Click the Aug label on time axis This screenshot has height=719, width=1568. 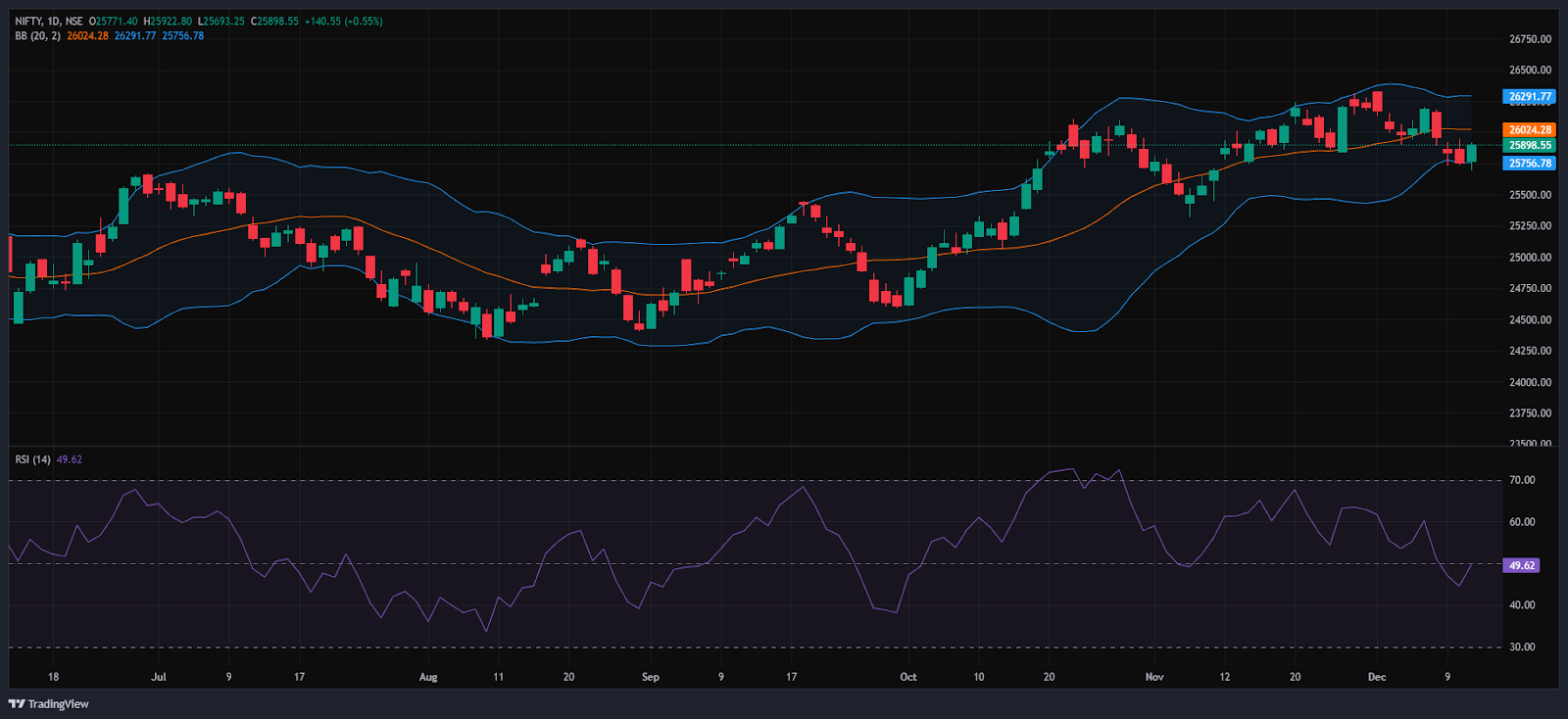(x=428, y=677)
